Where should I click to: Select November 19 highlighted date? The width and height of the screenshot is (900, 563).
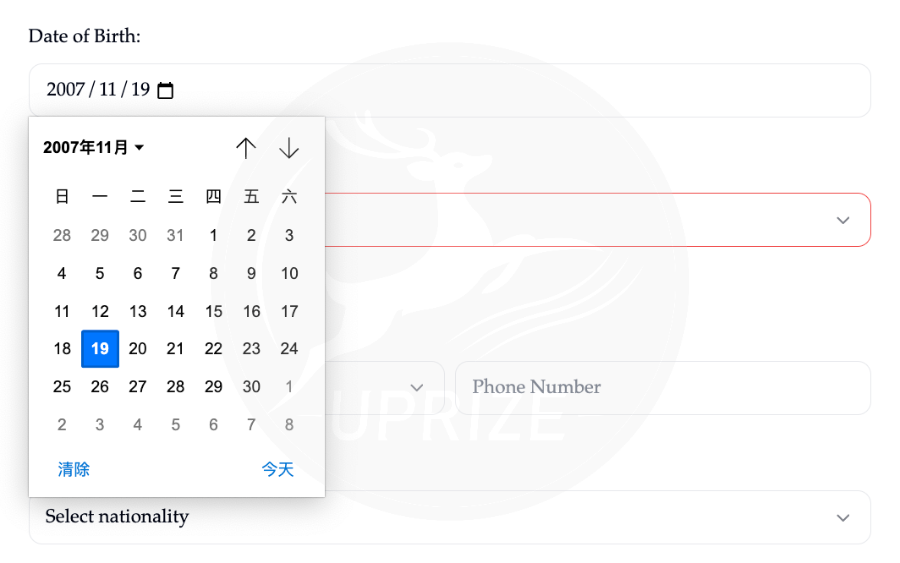pyautogui.click(x=100, y=349)
